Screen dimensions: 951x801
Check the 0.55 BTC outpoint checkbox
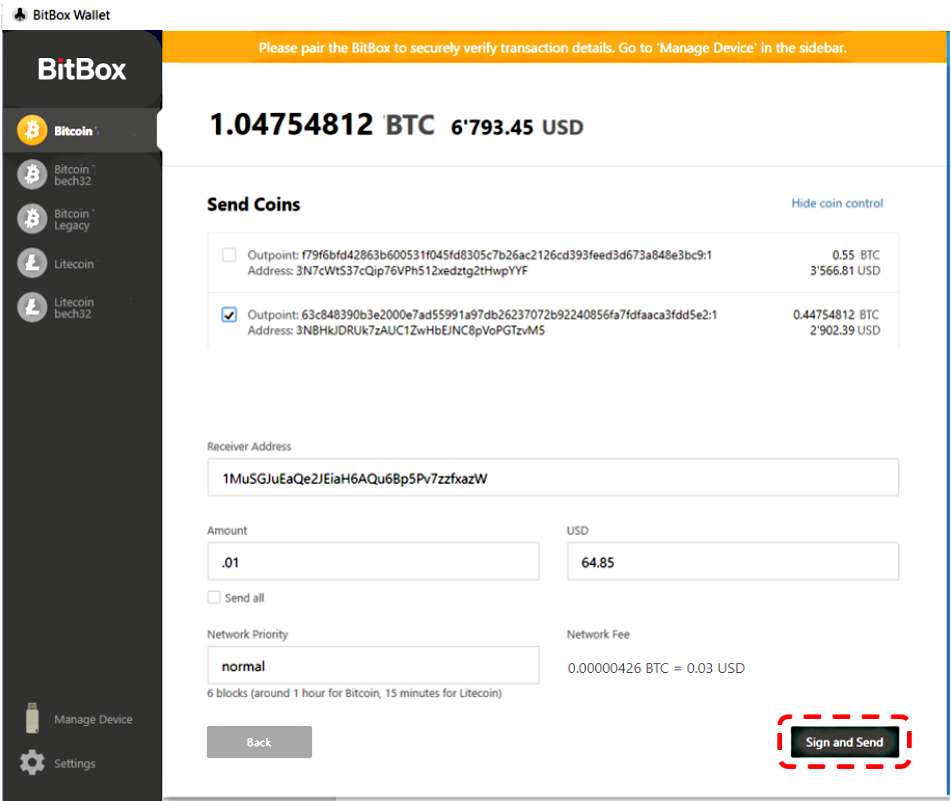(229, 255)
